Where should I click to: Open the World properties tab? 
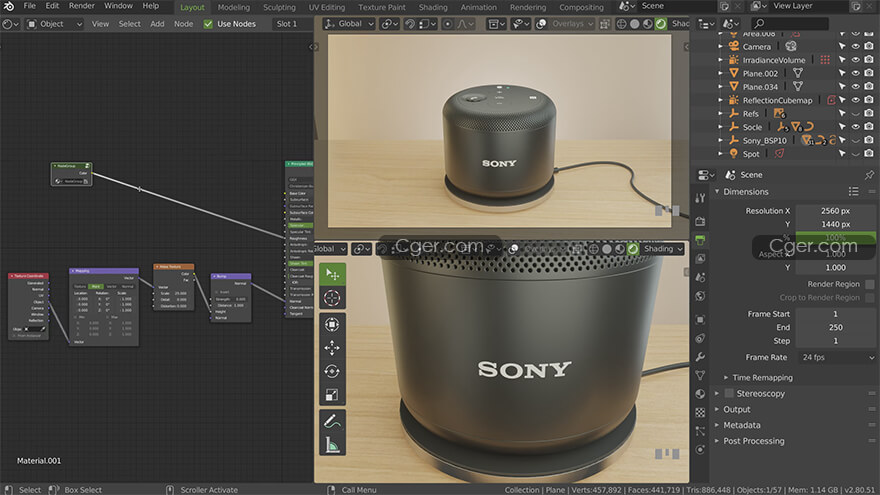(x=700, y=296)
